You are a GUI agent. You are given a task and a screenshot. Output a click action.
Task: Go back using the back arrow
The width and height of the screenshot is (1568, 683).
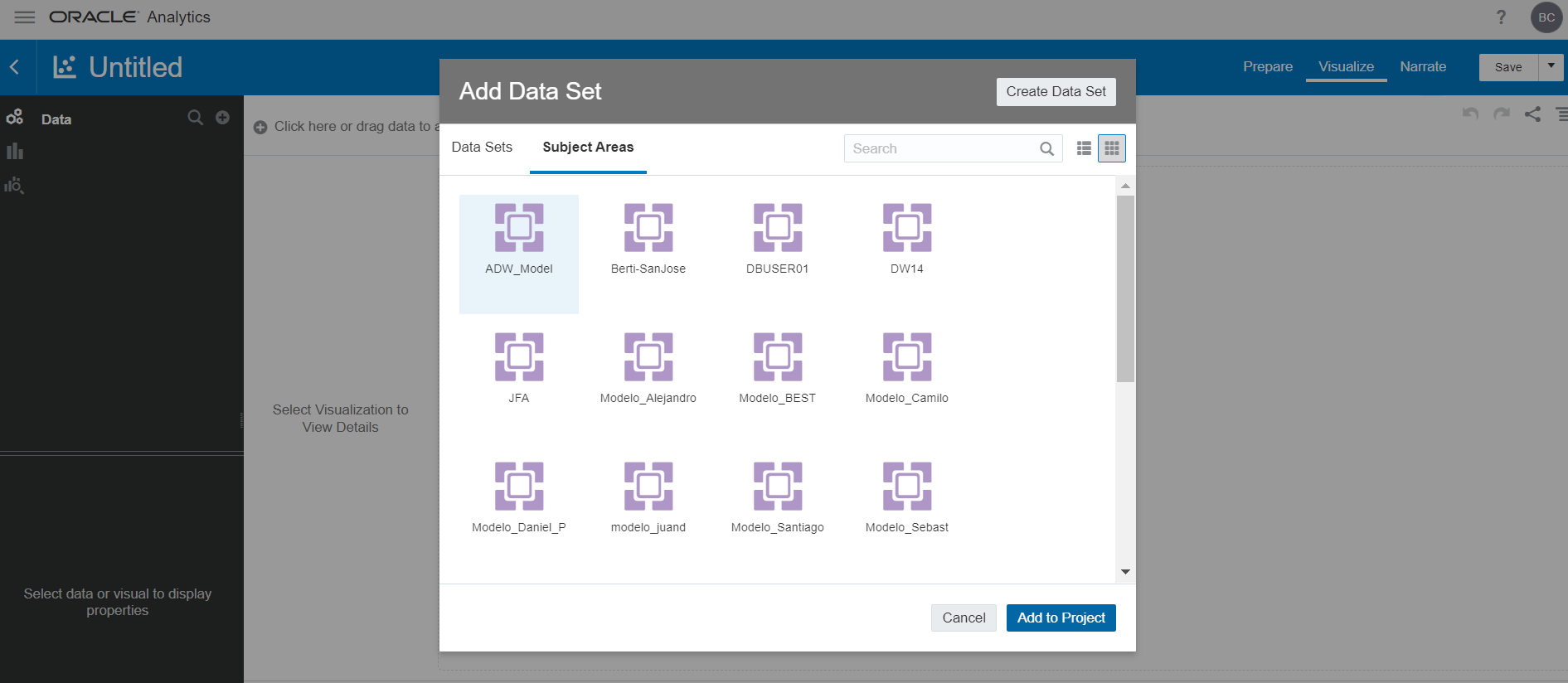(x=15, y=67)
